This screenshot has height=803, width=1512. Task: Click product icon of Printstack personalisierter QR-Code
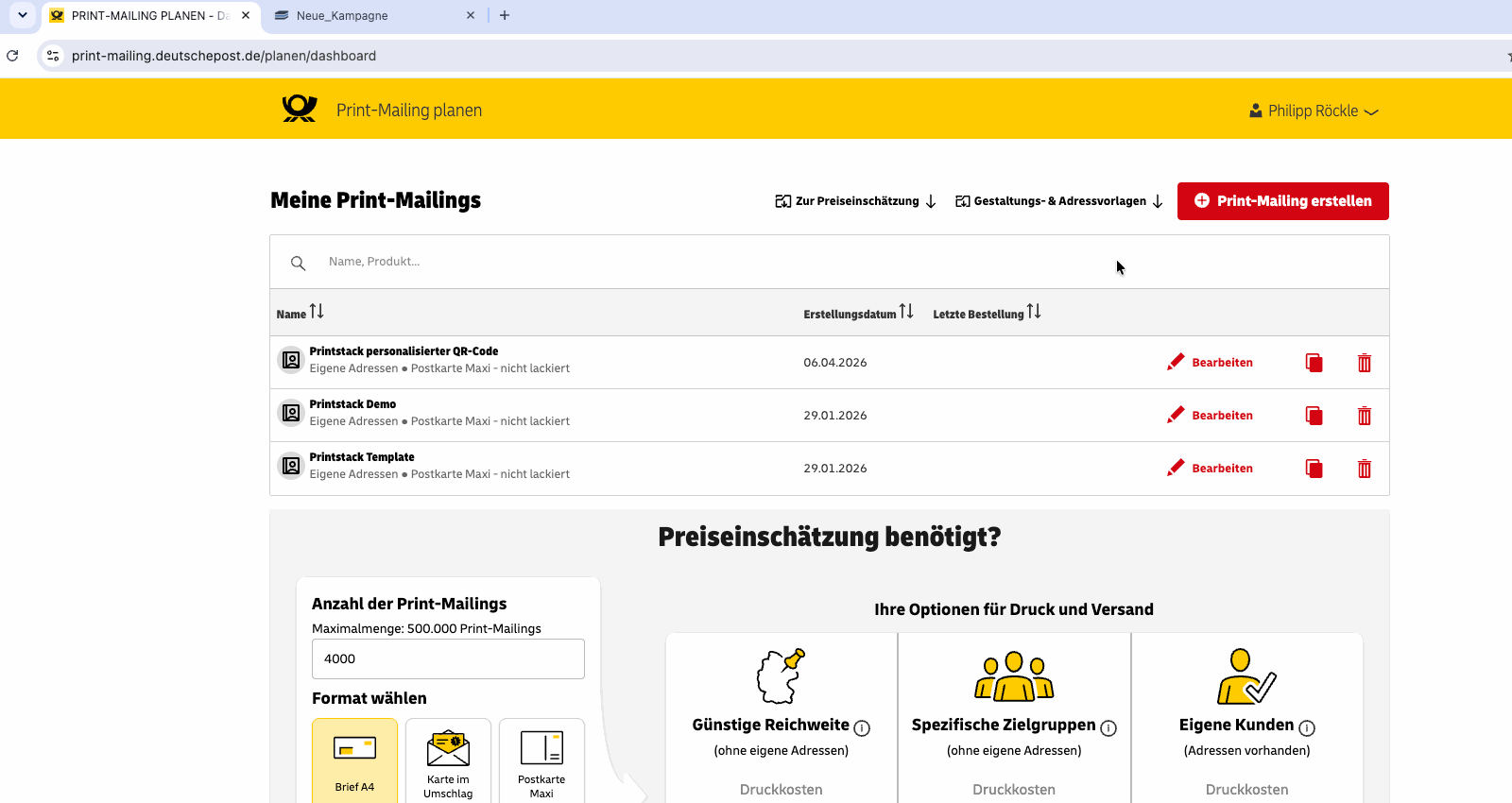(291, 360)
